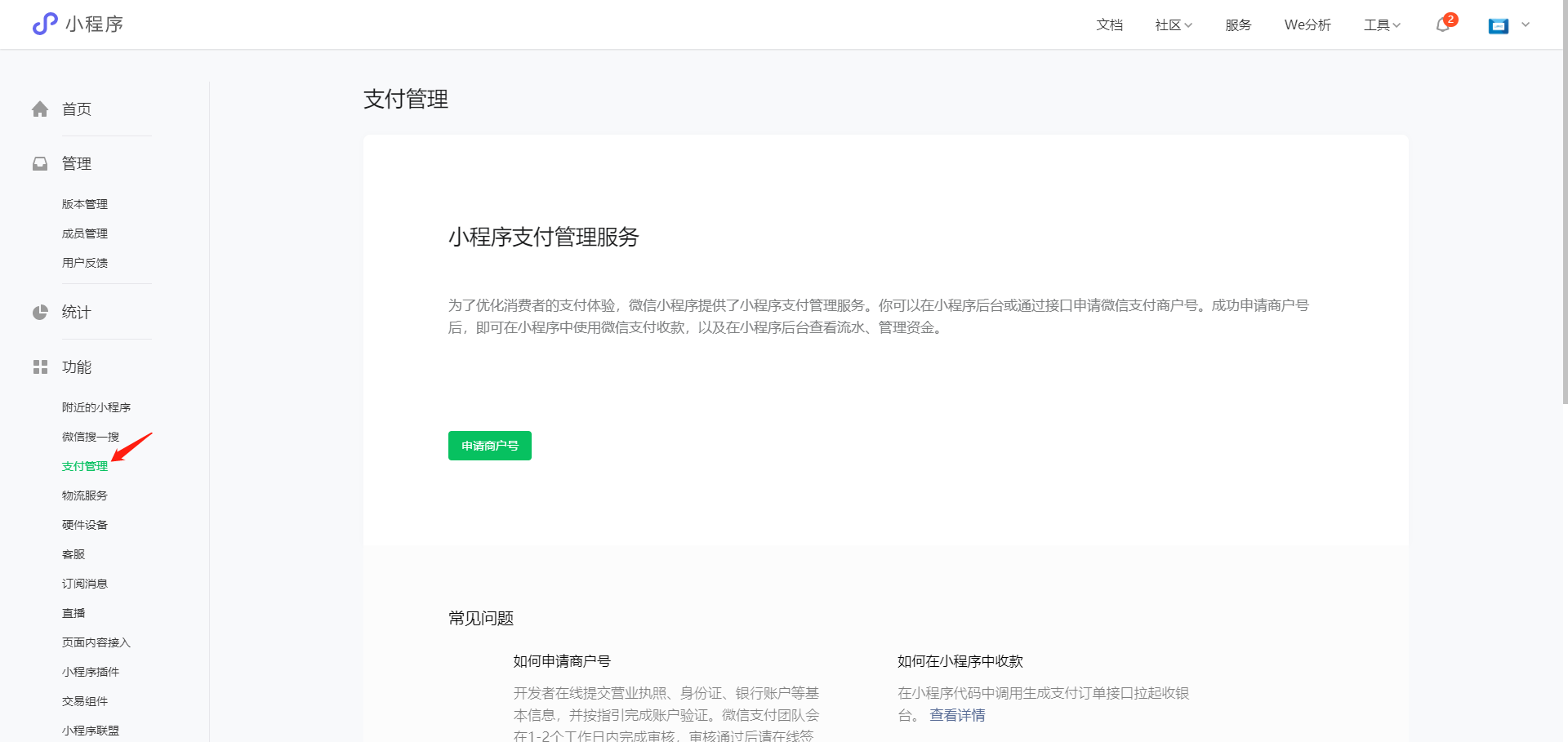
Task: Open 客服 in the sidebar
Action: point(73,554)
